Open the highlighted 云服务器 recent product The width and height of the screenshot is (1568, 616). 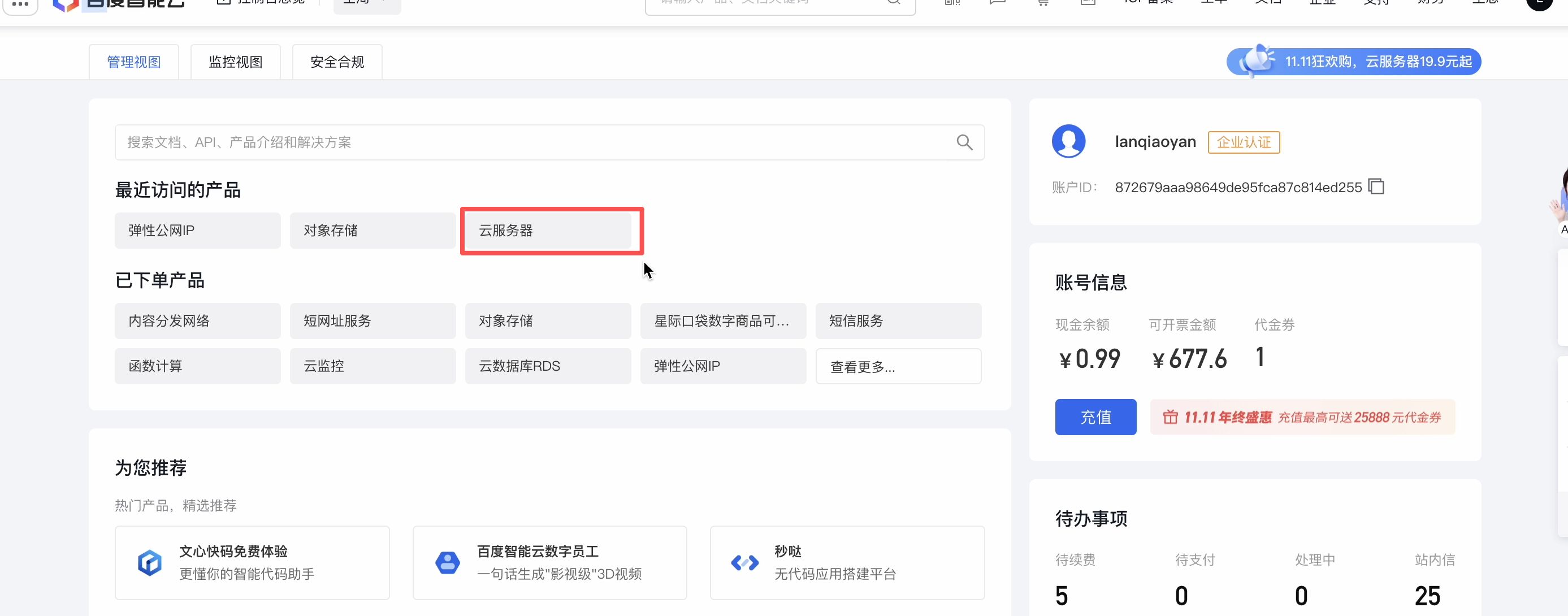pos(548,231)
